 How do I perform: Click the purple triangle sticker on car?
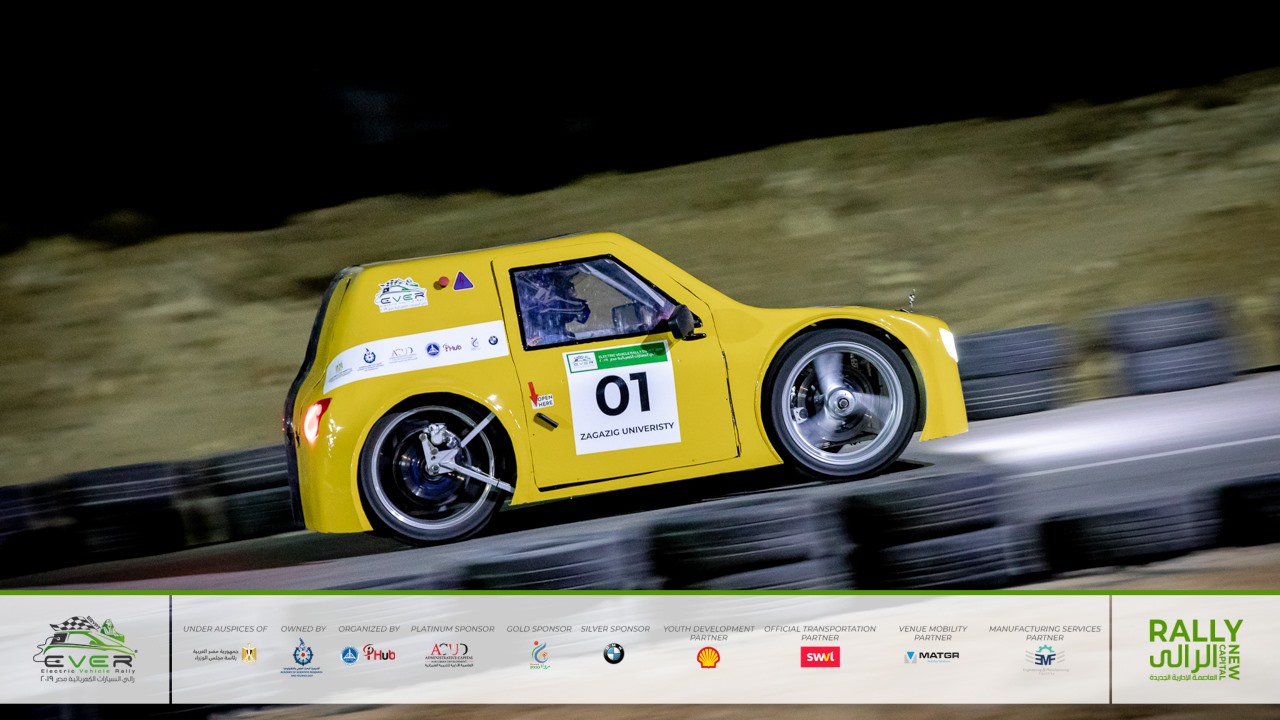pyautogui.click(x=462, y=281)
